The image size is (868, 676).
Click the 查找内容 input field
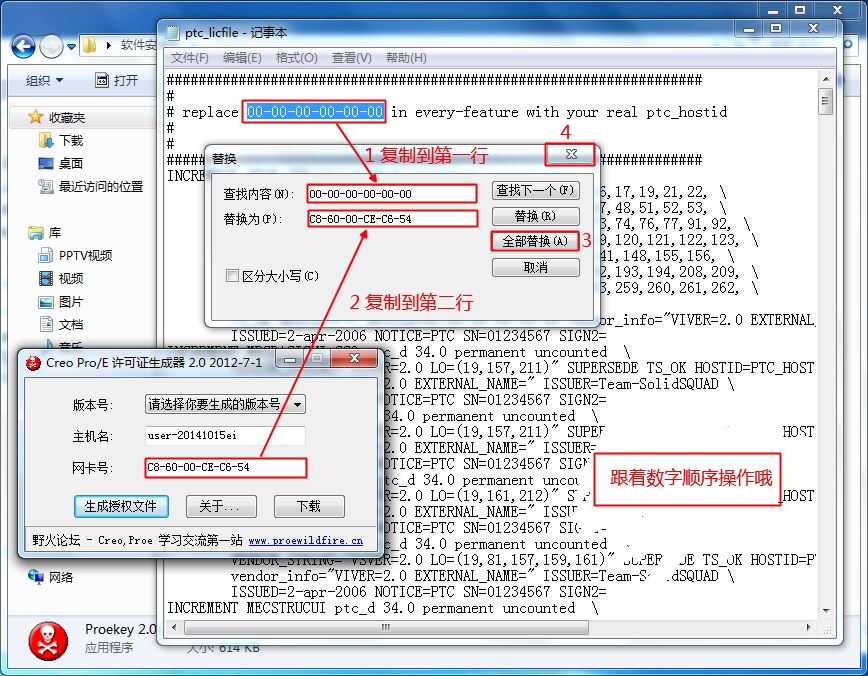click(391, 194)
